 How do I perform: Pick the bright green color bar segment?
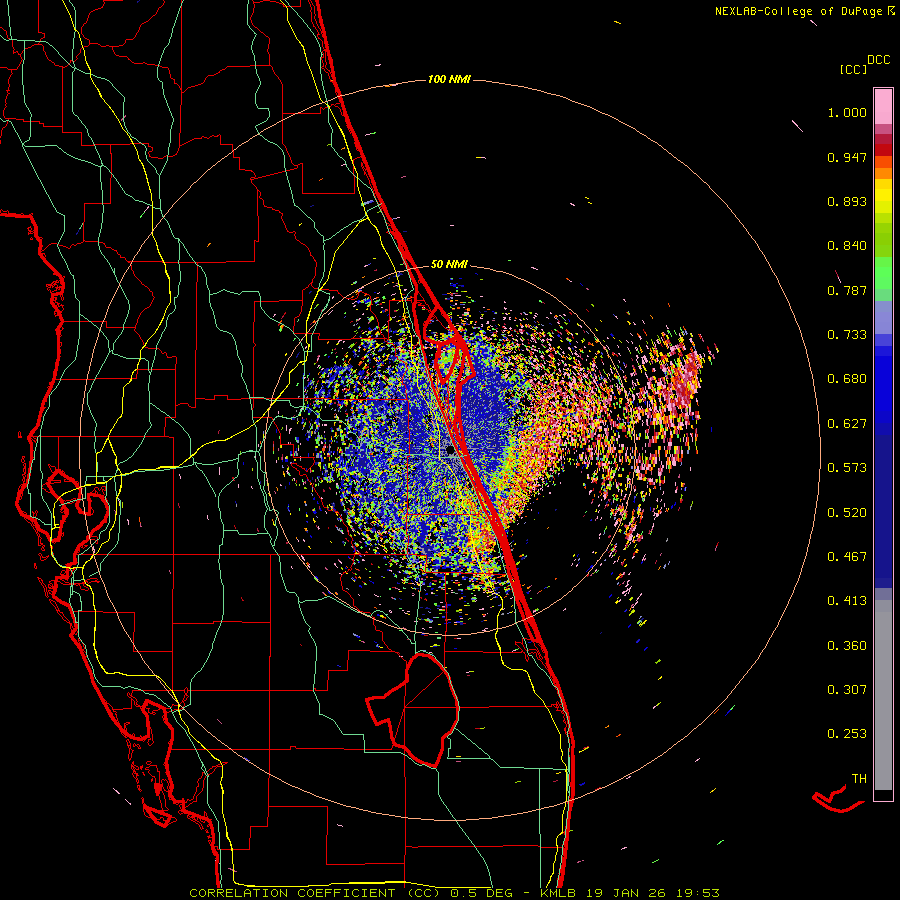point(883,273)
